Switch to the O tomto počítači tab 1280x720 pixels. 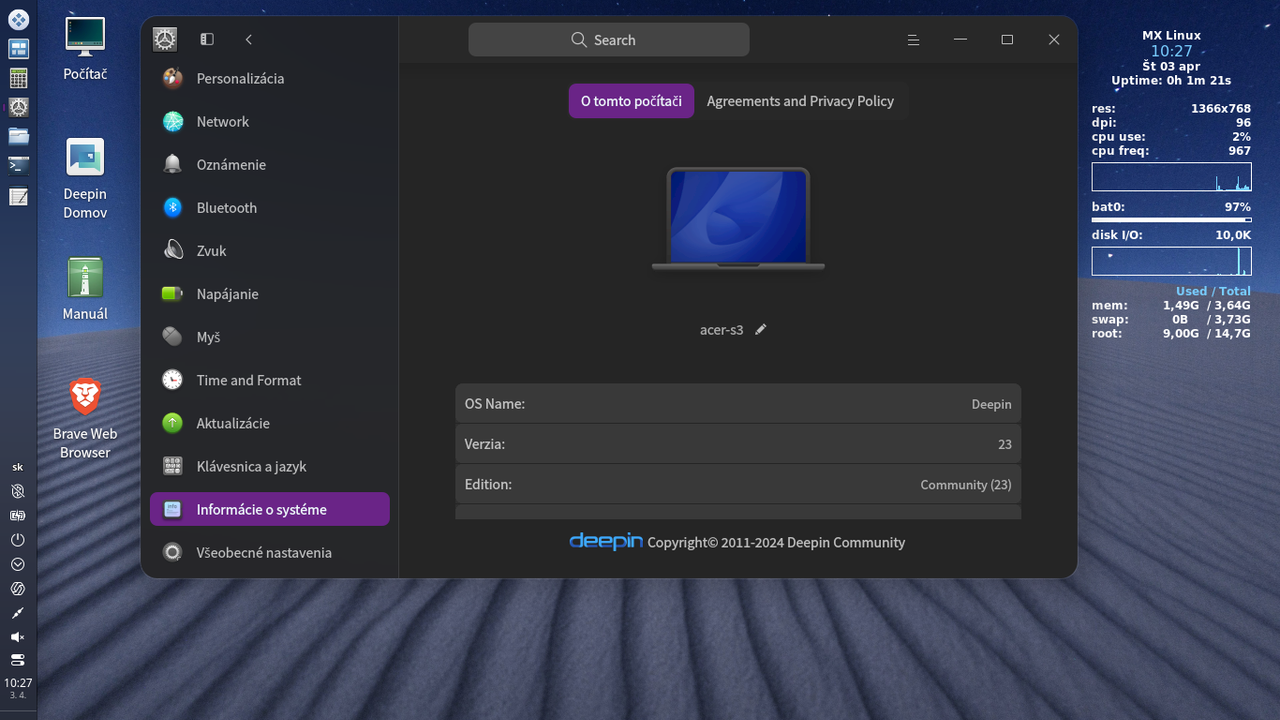pyautogui.click(x=631, y=101)
